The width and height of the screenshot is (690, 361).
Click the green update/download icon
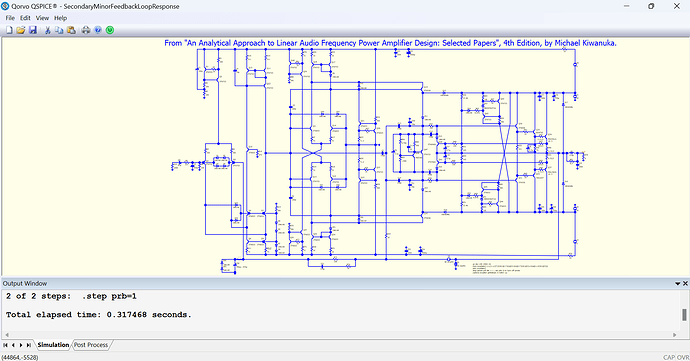[x=110, y=30]
